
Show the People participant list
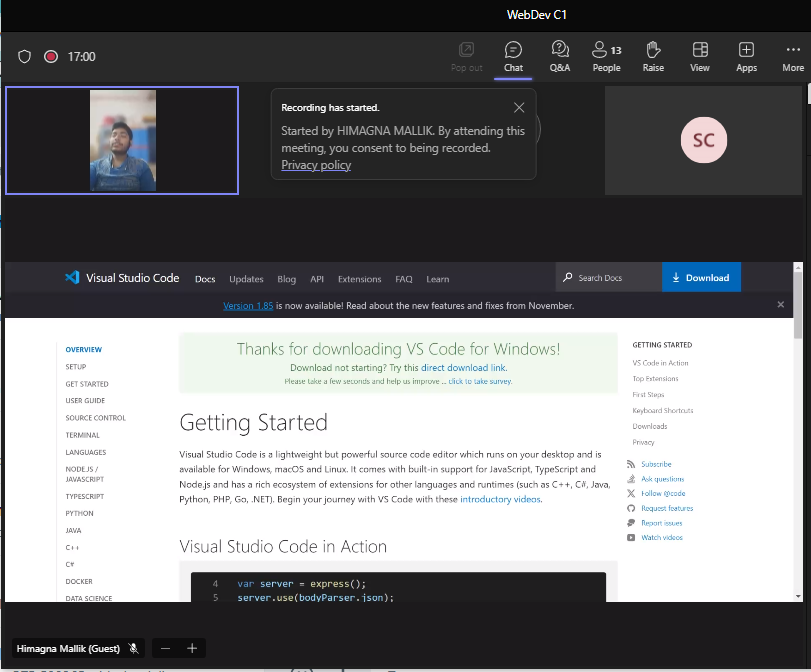[607, 57]
